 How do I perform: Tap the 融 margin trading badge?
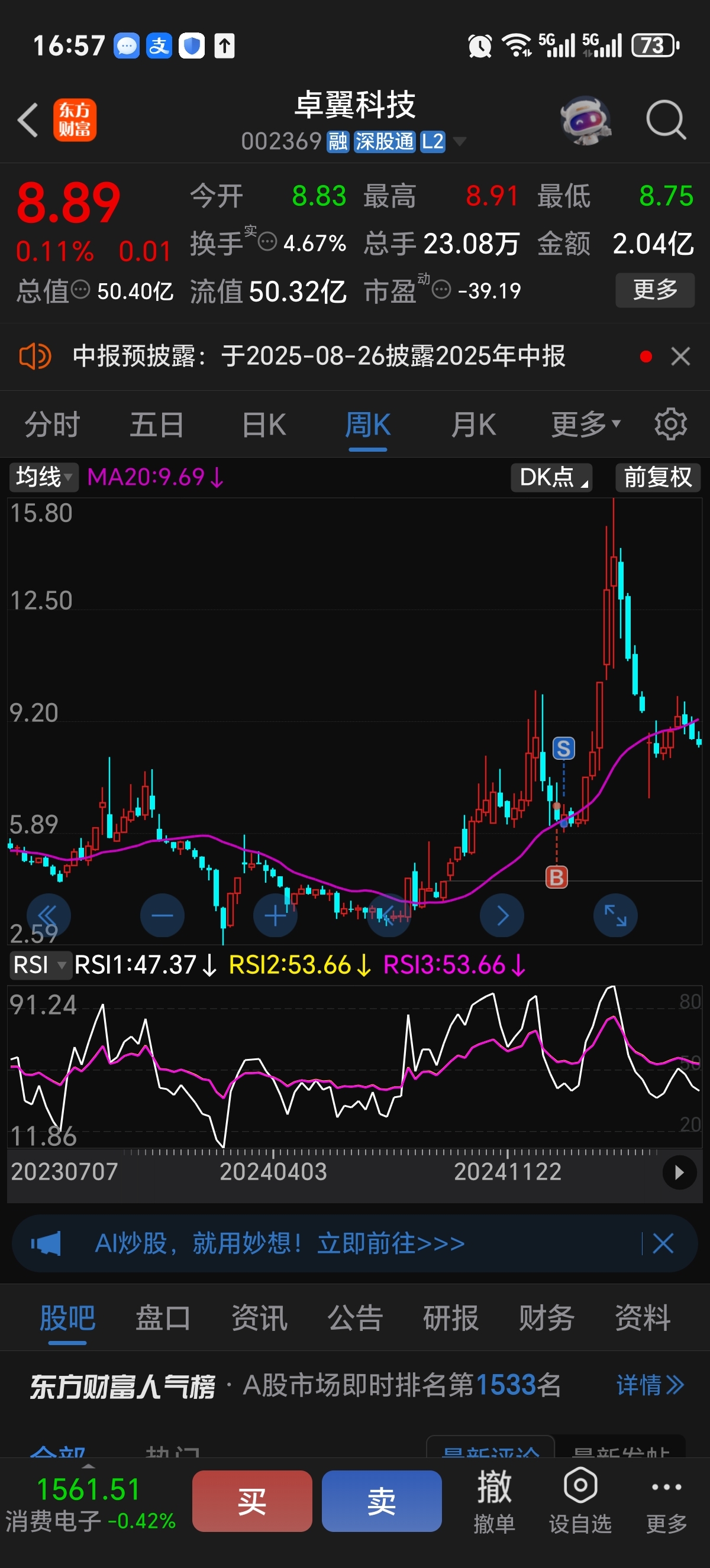(338, 142)
